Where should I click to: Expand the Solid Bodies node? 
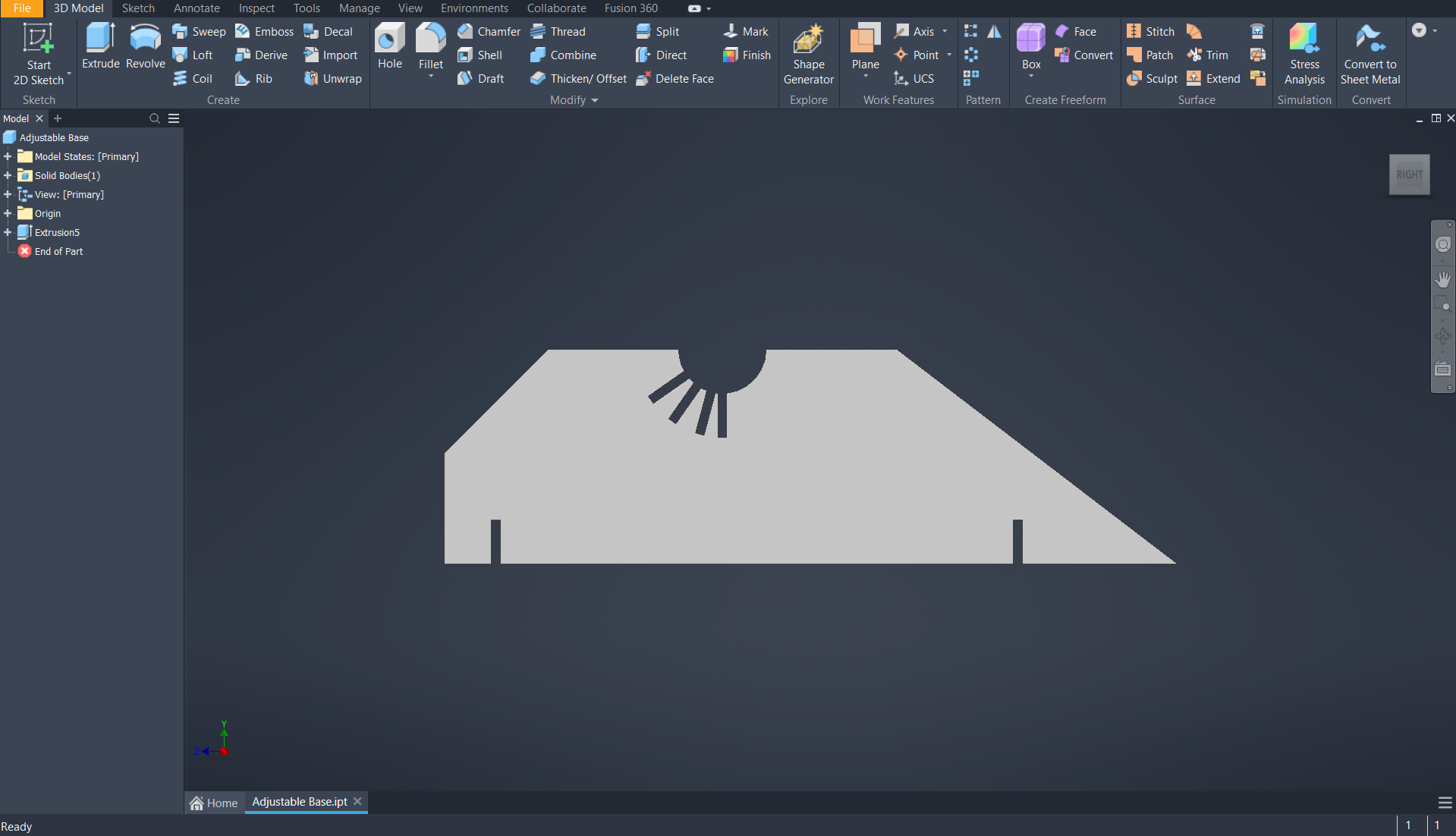point(8,175)
